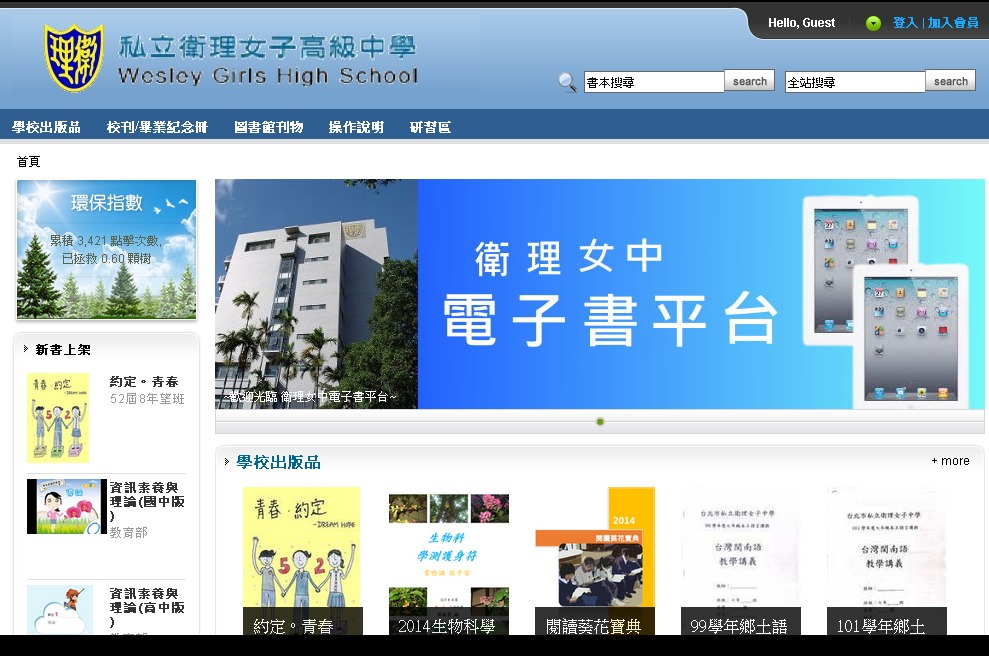The height and width of the screenshot is (656, 989).
Task: Open the 操作說明 menu item
Action: coord(356,127)
